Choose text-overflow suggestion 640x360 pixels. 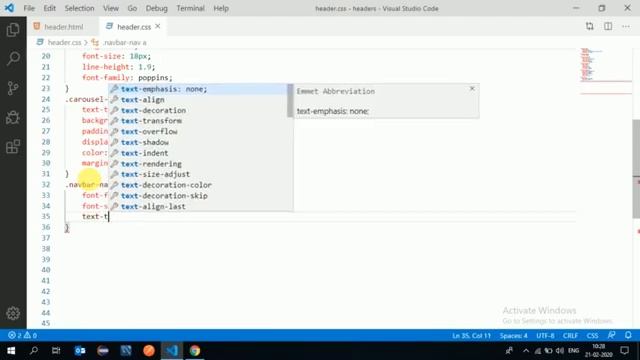coord(198,131)
